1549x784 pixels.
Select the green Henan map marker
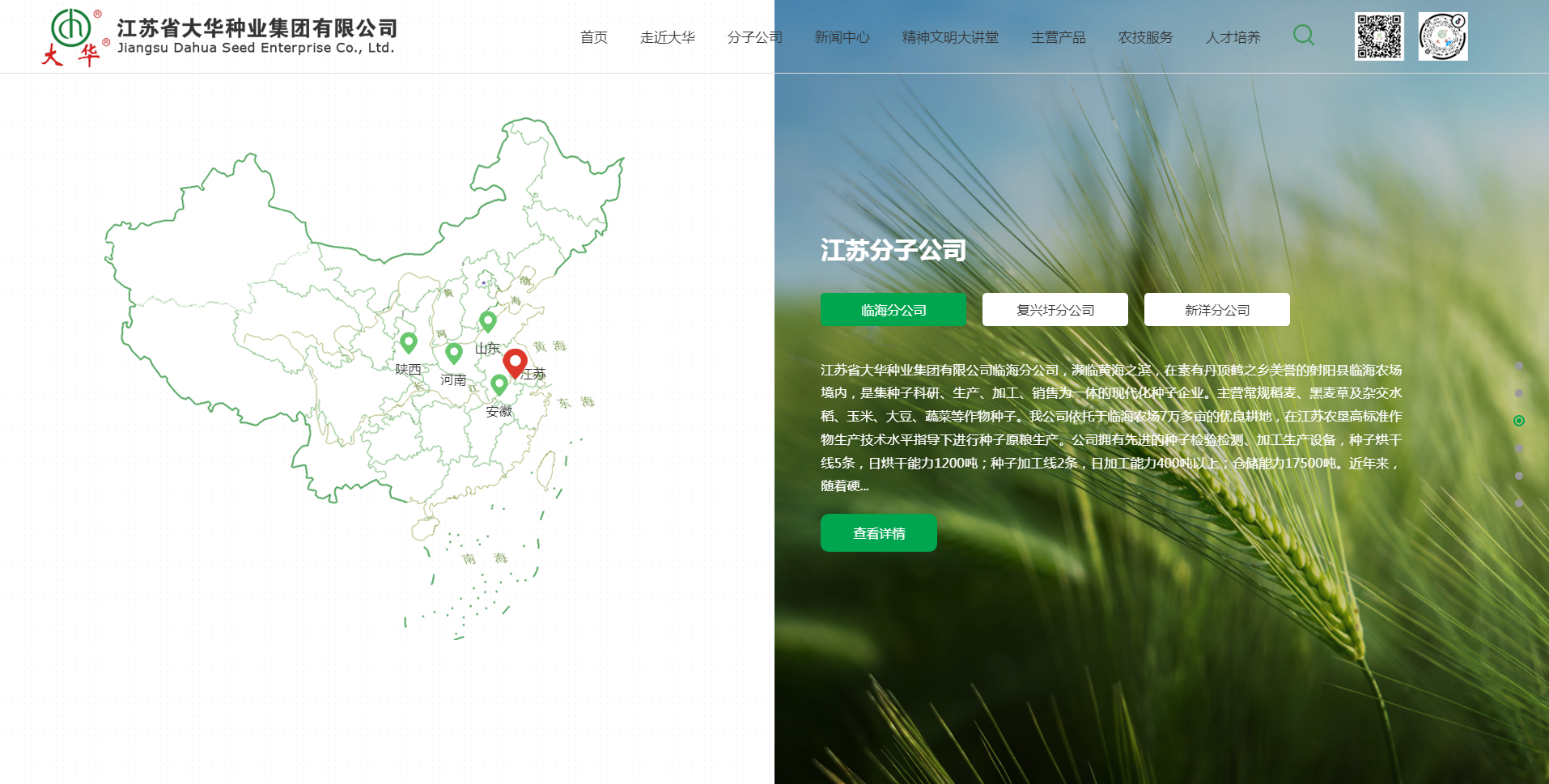pyautogui.click(x=454, y=352)
